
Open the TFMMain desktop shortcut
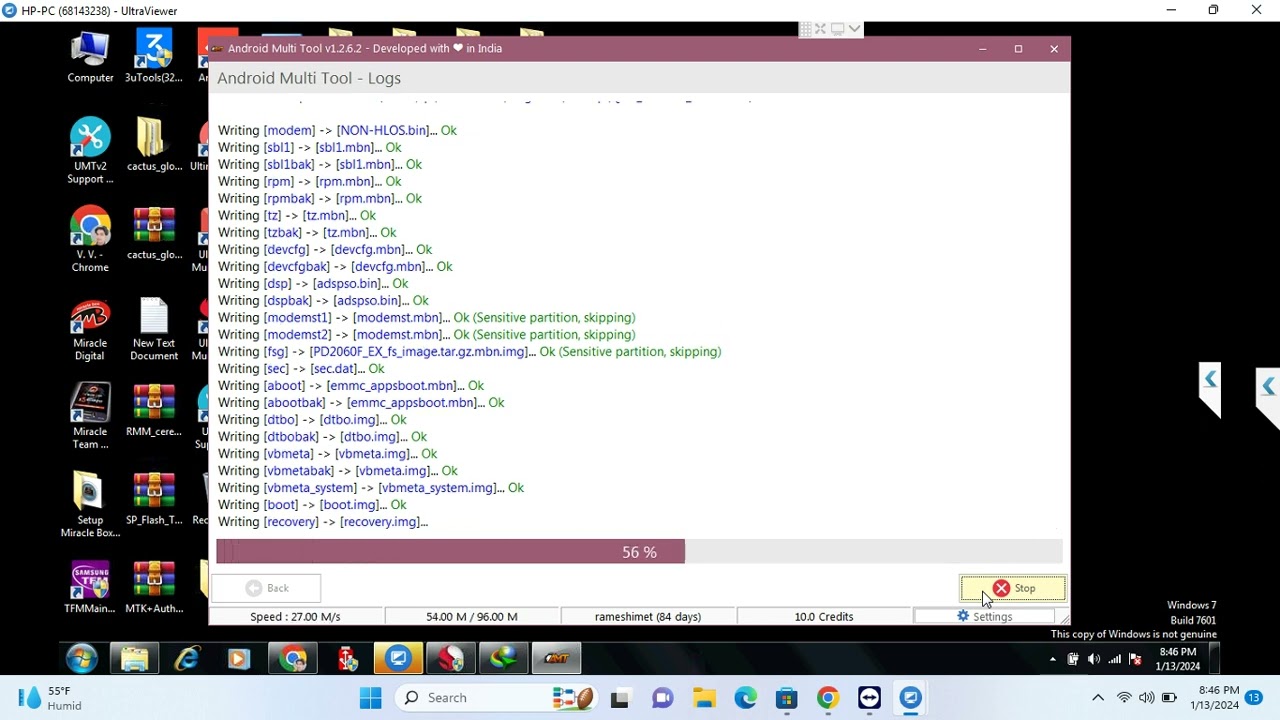[x=90, y=588]
